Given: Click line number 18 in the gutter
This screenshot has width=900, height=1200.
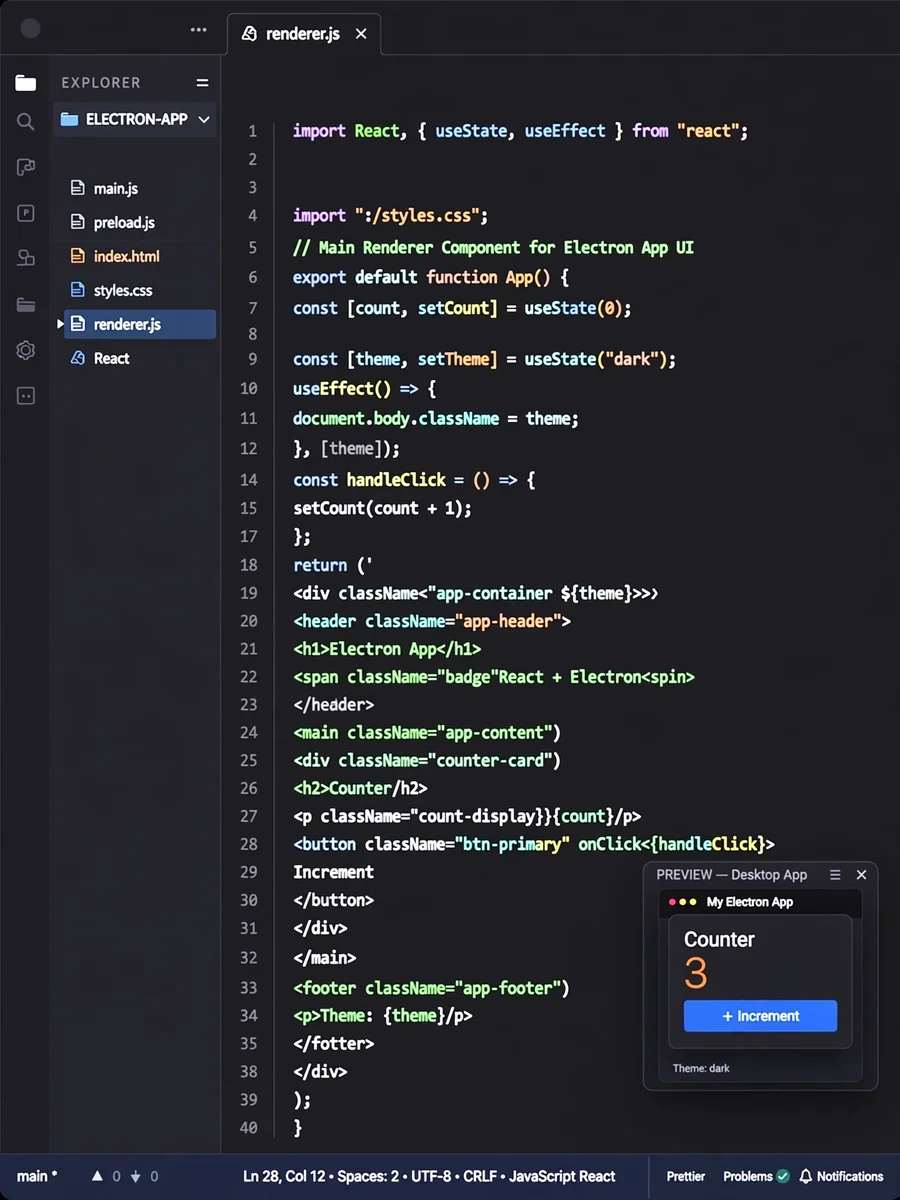Looking at the screenshot, I should (249, 565).
